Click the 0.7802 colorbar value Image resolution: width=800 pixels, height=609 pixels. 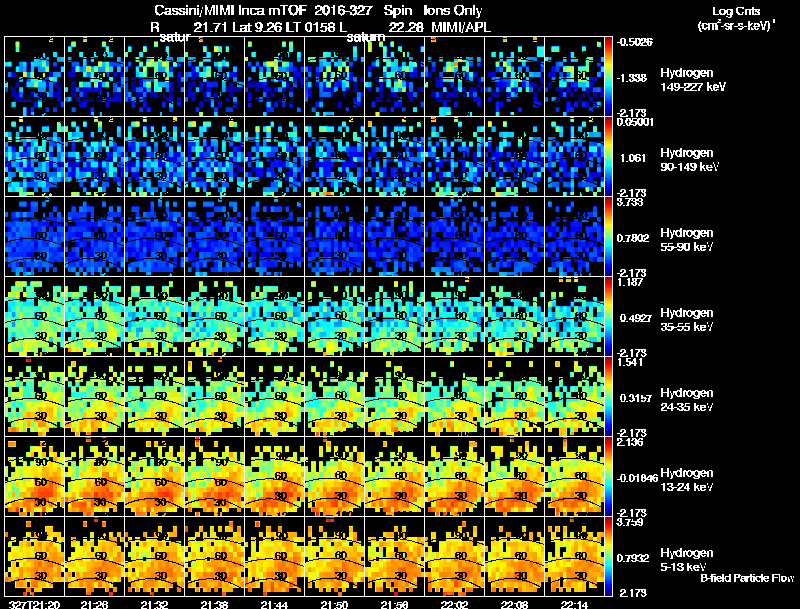[x=633, y=238]
